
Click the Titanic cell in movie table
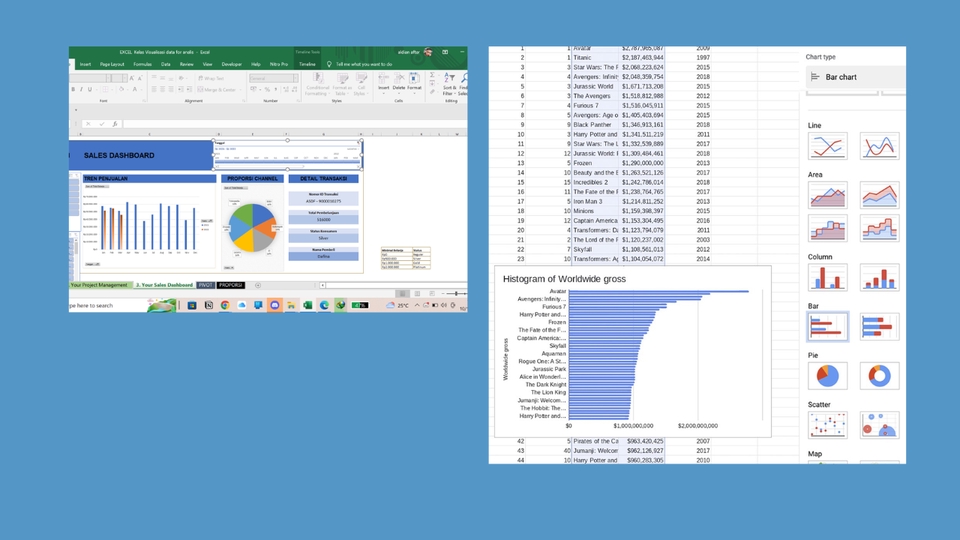pos(594,58)
